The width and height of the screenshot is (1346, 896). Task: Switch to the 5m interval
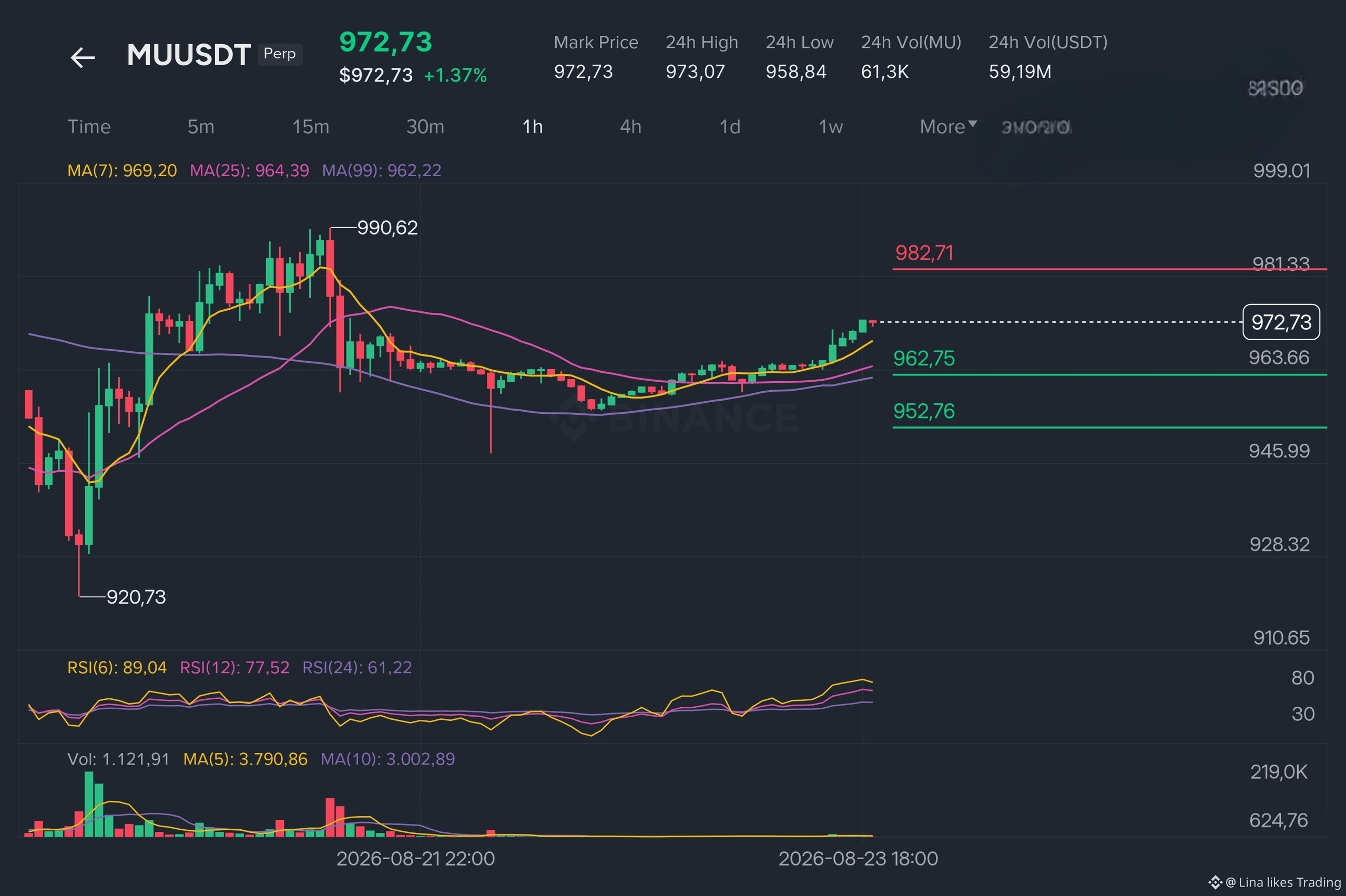pyautogui.click(x=201, y=126)
